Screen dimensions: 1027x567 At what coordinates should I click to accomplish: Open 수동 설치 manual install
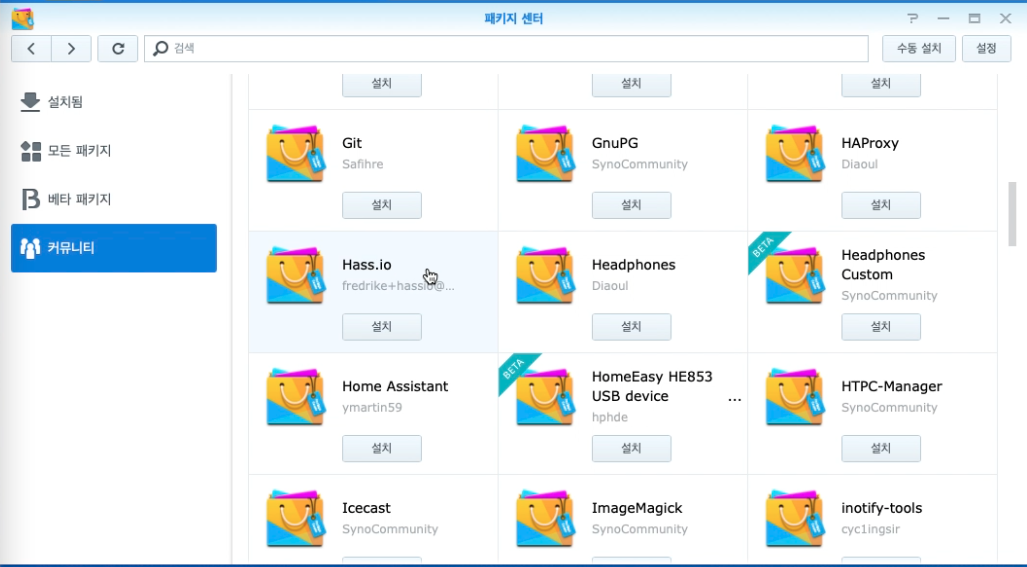point(918,48)
